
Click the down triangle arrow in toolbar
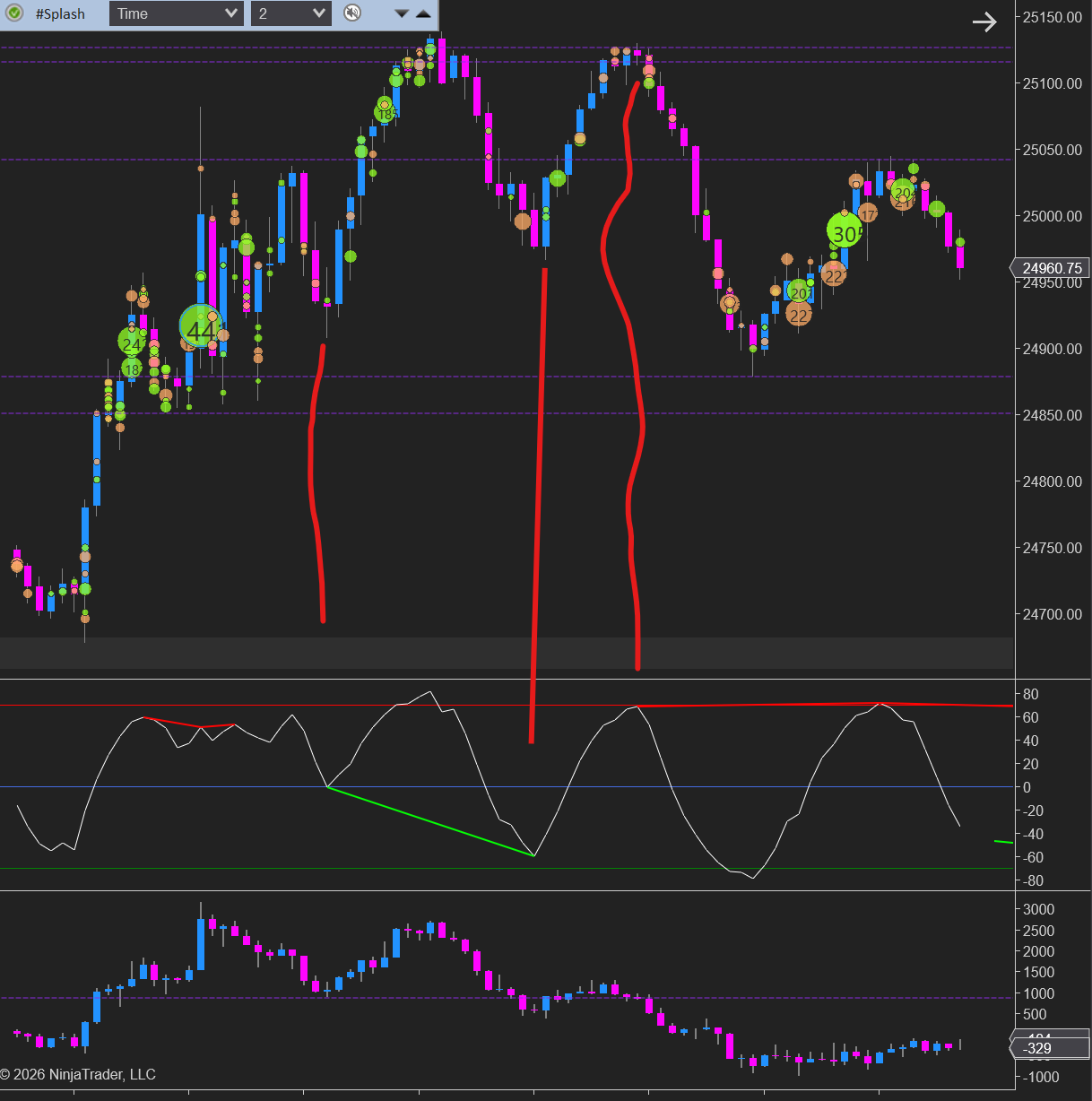pyautogui.click(x=402, y=13)
